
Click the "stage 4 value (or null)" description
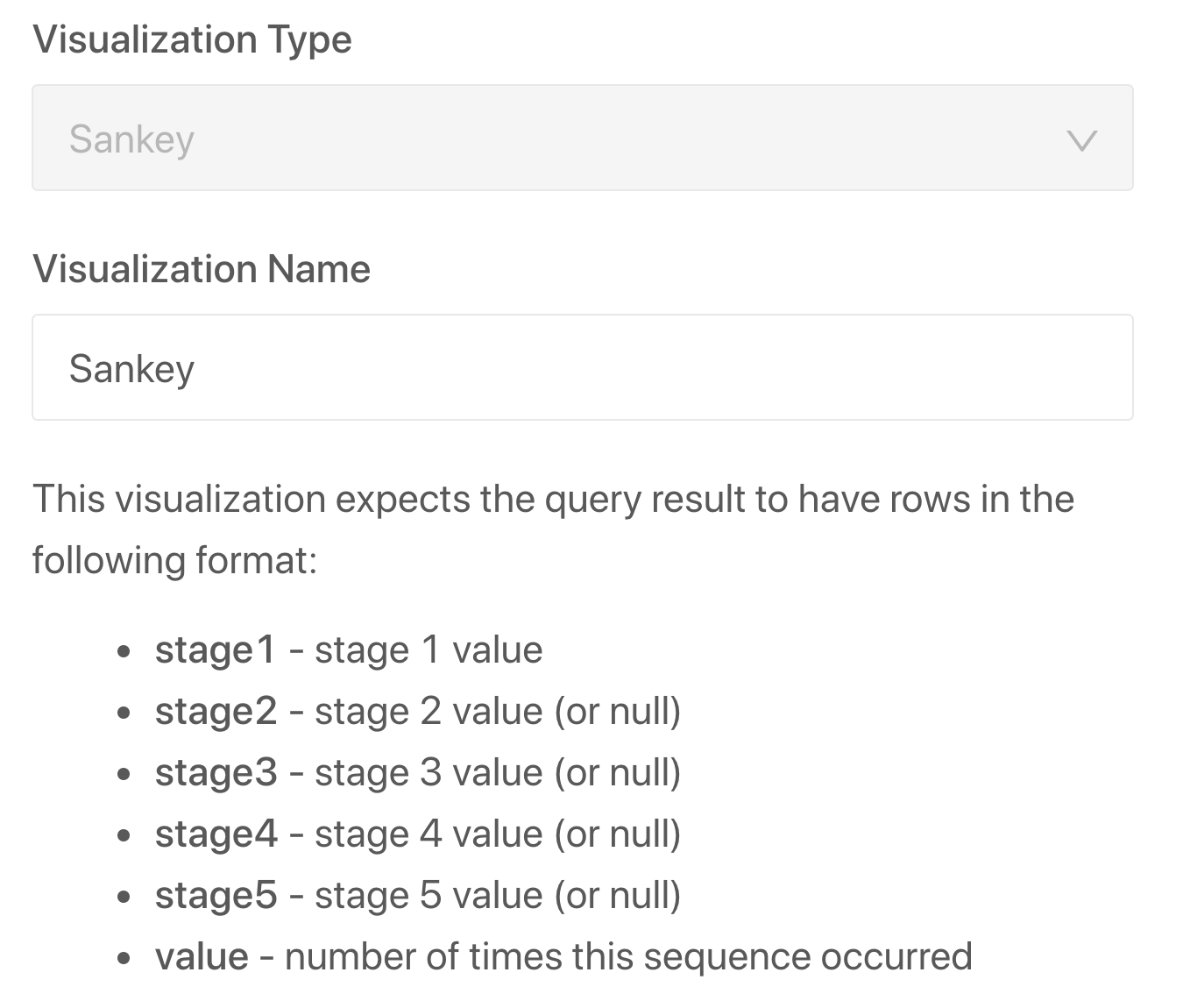[x=497, y=834]
